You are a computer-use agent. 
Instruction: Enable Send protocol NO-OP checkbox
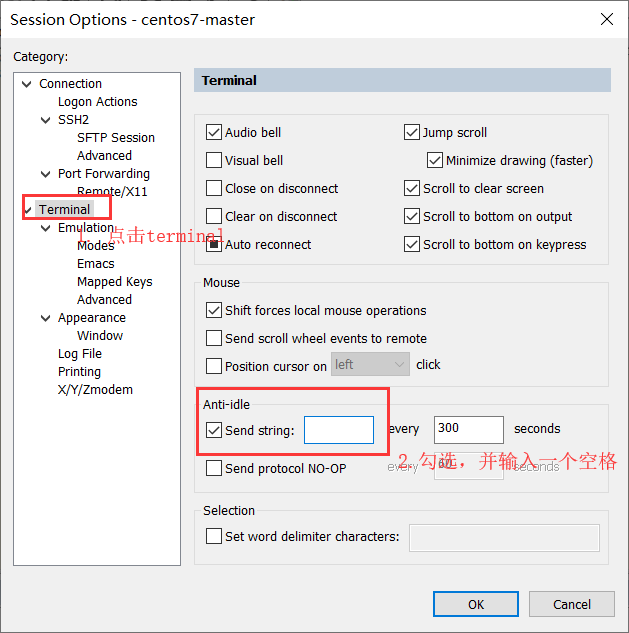click(214, 468)
